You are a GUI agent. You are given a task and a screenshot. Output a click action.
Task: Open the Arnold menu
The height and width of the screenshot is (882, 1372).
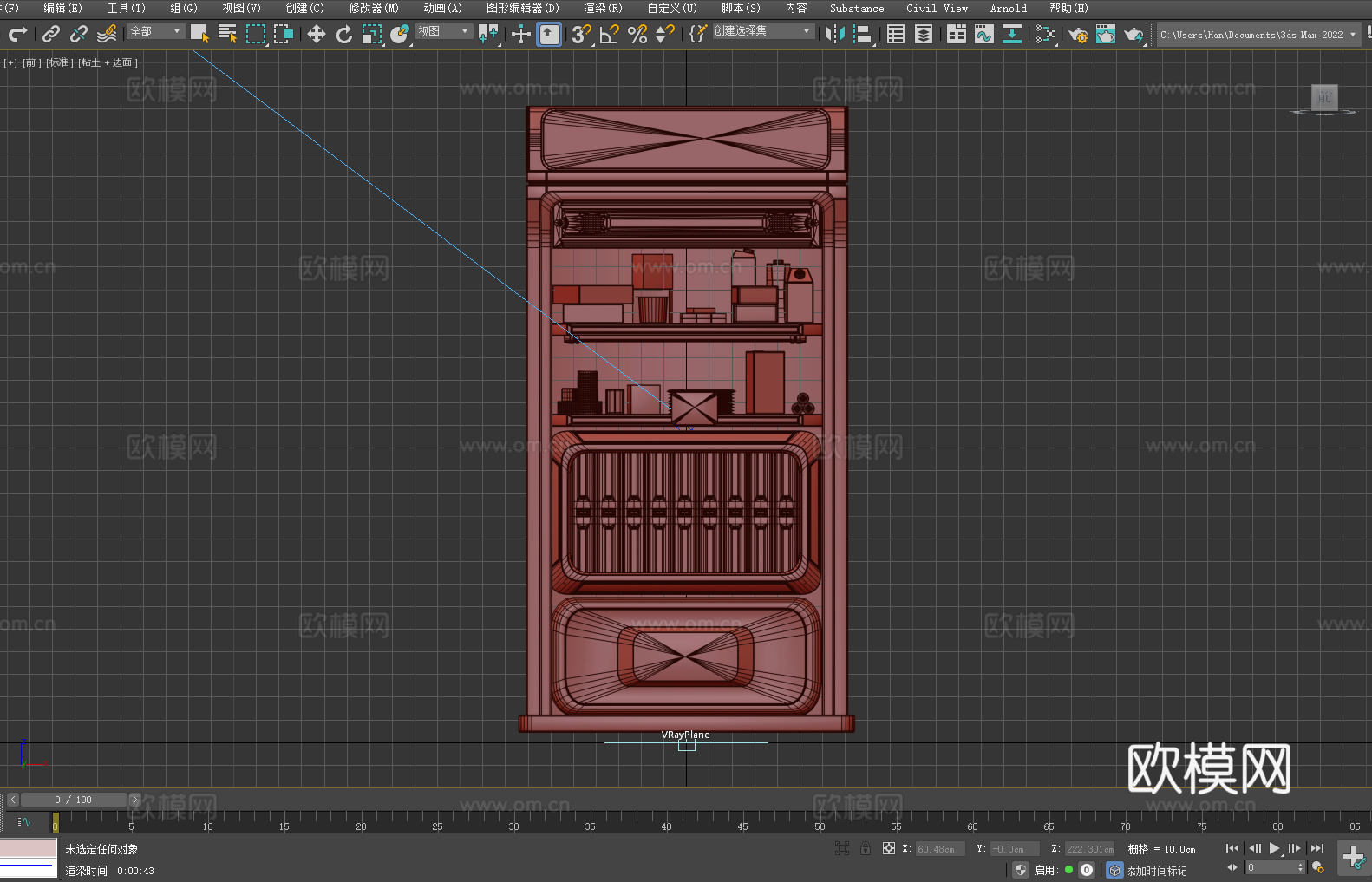pyautogui.click(x=1009, y=8)
